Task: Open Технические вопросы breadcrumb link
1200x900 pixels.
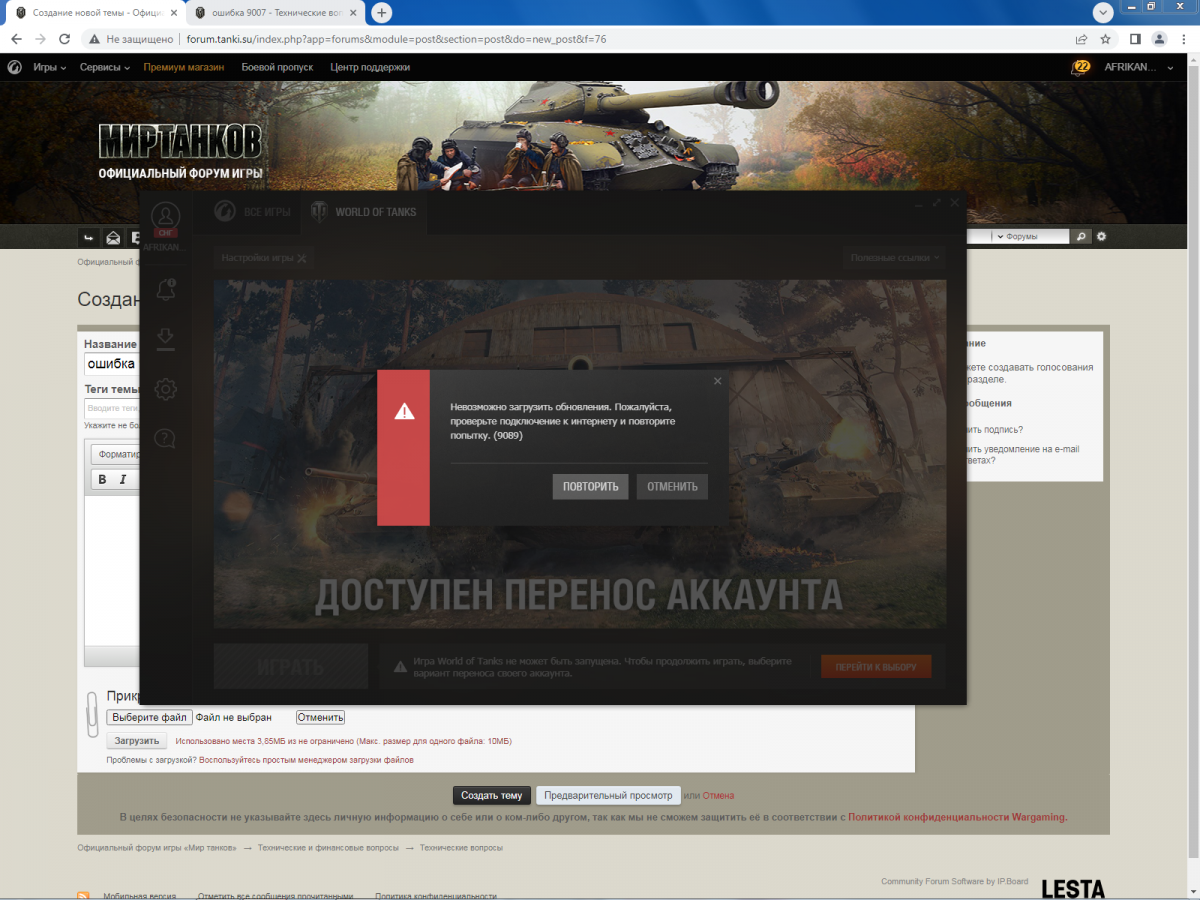Action: pos(461,847)
